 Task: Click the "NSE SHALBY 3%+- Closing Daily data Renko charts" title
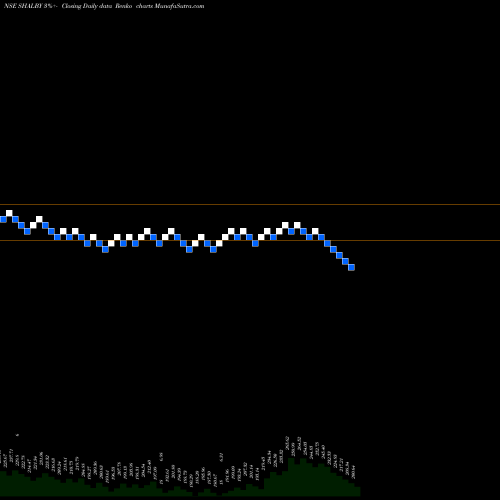[x=104, y=6]
